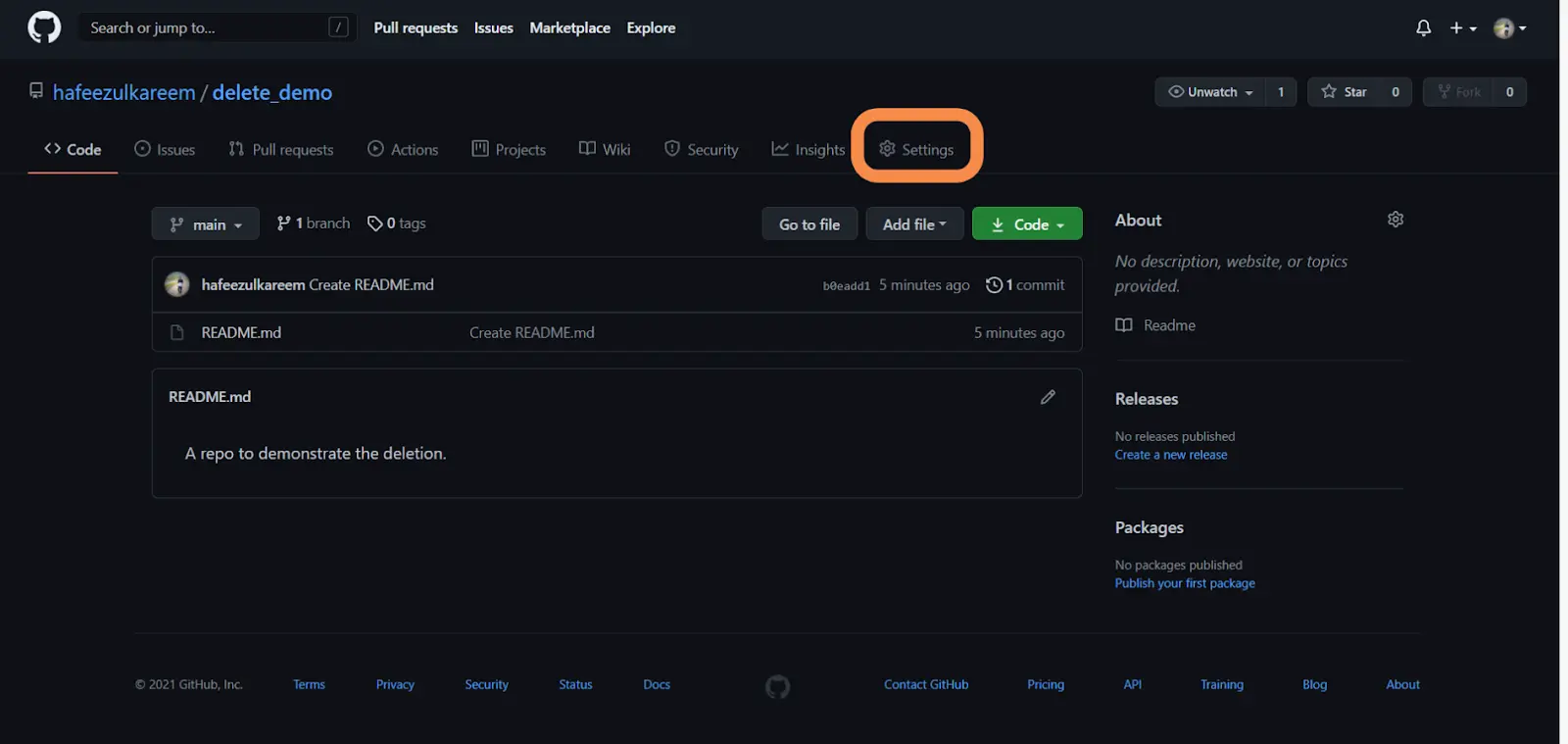Open the Settings tab
The width and height of the screenshot is (1568, 744).
tap(916, 149)
